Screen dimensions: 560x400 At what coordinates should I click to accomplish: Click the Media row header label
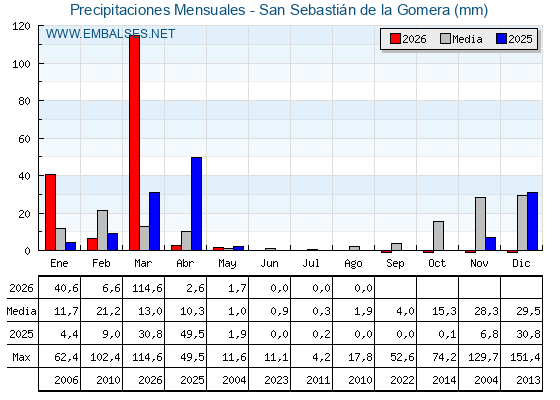click(21, 311)
